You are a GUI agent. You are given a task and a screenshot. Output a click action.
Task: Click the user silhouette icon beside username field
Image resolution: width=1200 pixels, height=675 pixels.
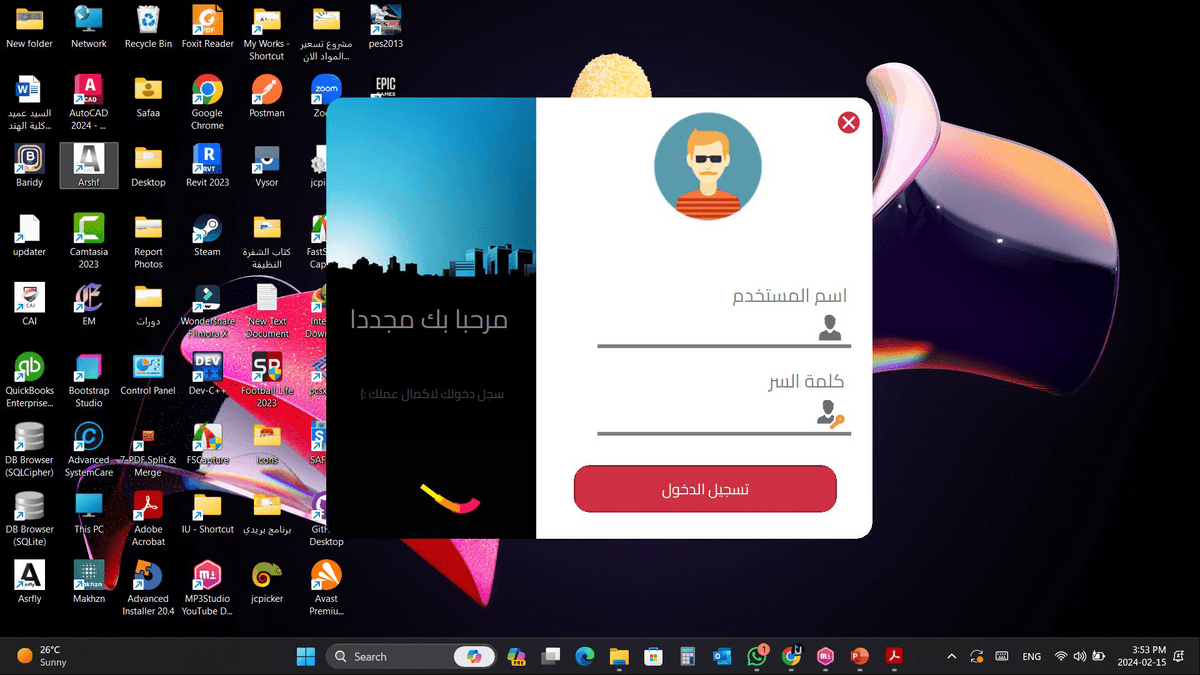tap(829, 328)
